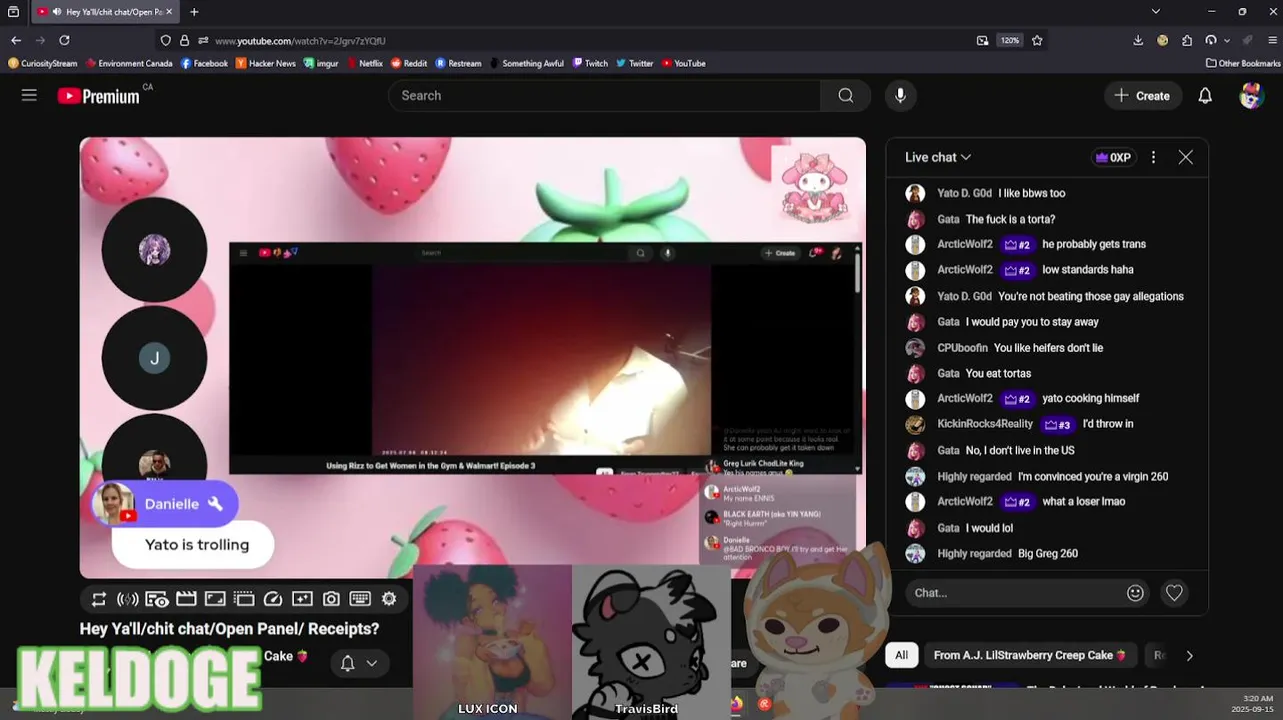
Task: Start voice search with the microphone
Action: click(900, 96)
